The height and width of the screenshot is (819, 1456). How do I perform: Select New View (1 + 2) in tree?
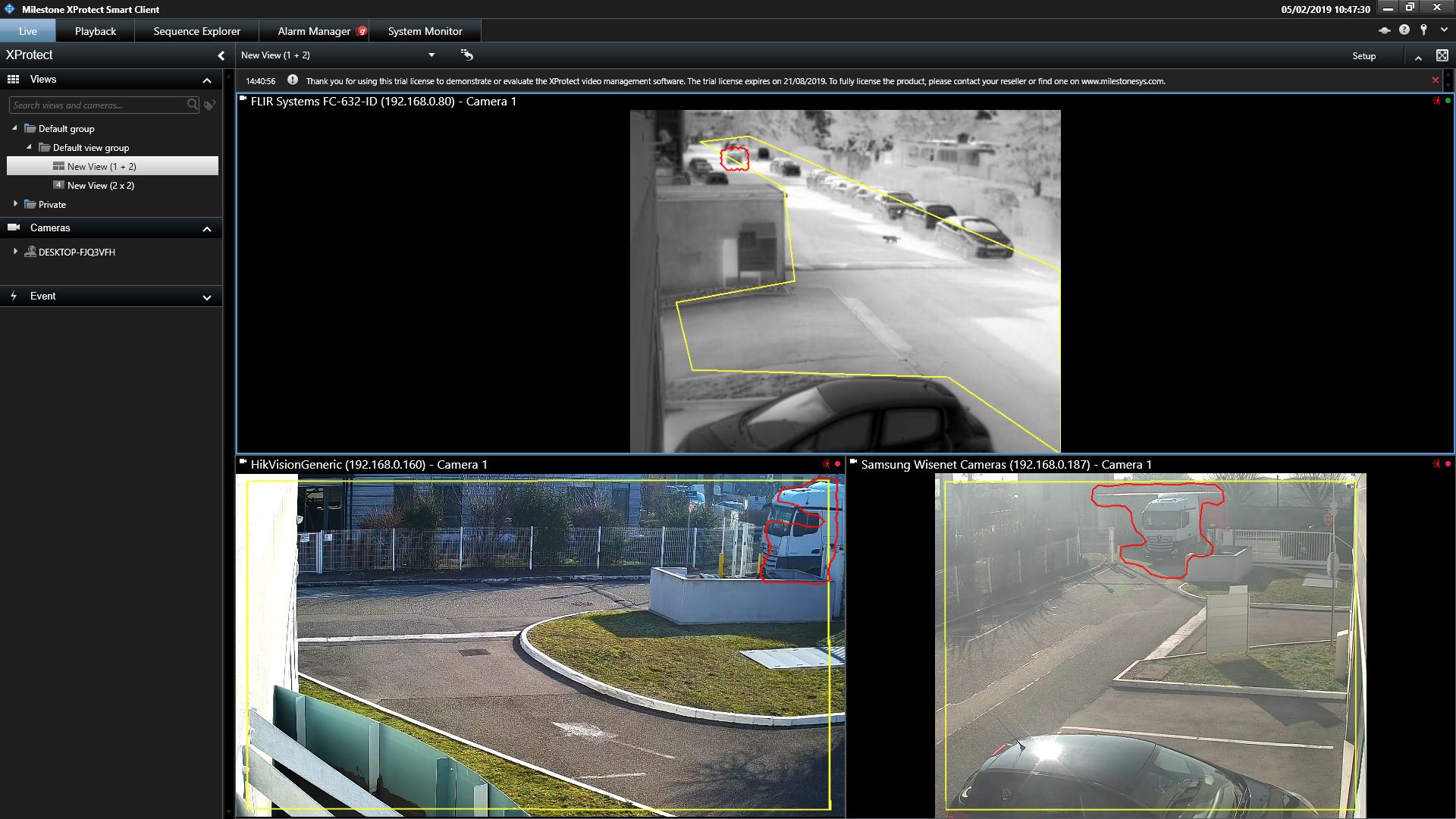pyautogui.click(x=112, y=166)
